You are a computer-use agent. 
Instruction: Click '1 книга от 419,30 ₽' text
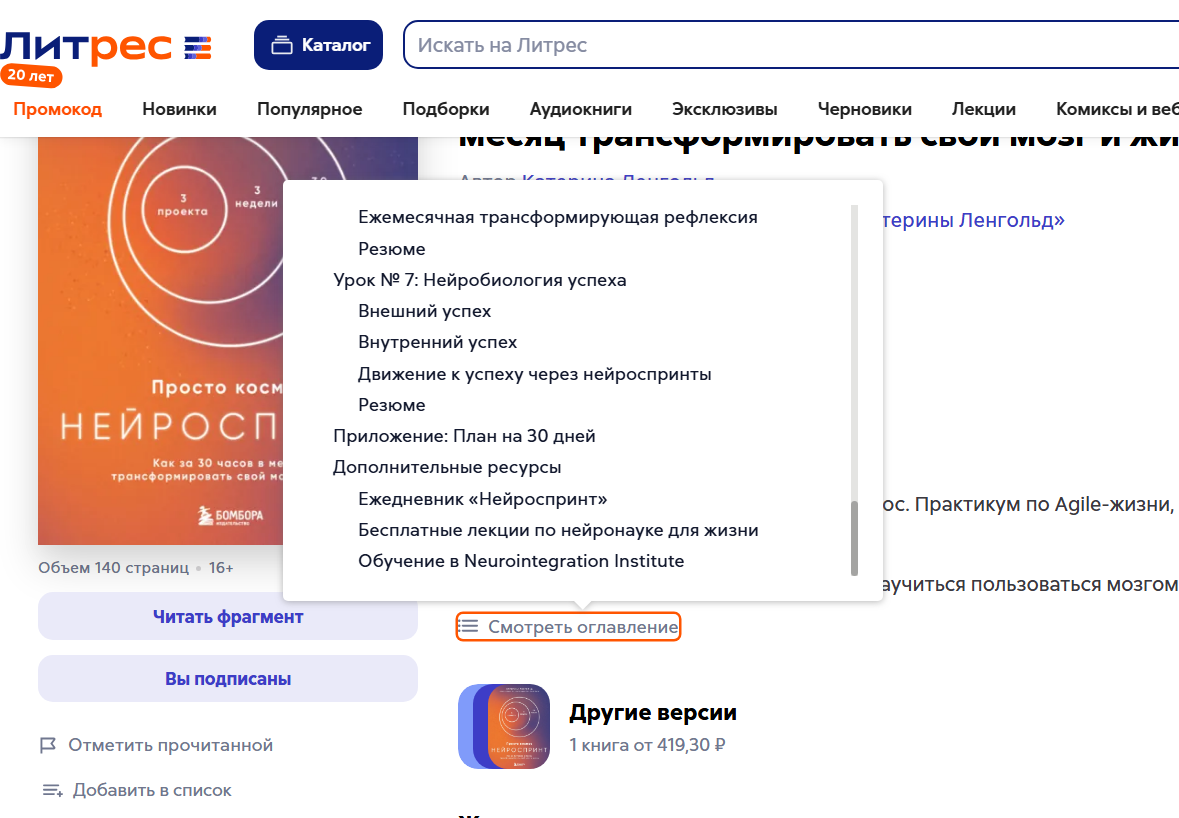(647, 745)
